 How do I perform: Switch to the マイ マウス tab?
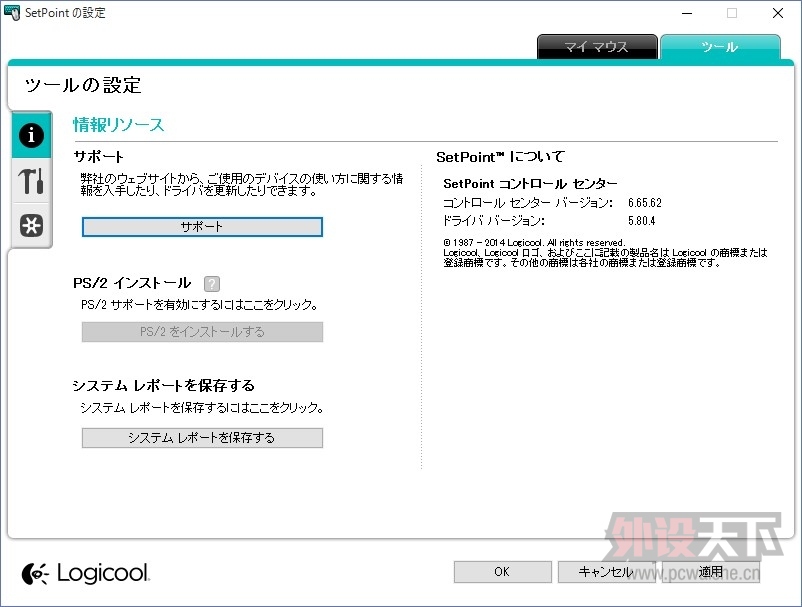click(x=597, y=47)
